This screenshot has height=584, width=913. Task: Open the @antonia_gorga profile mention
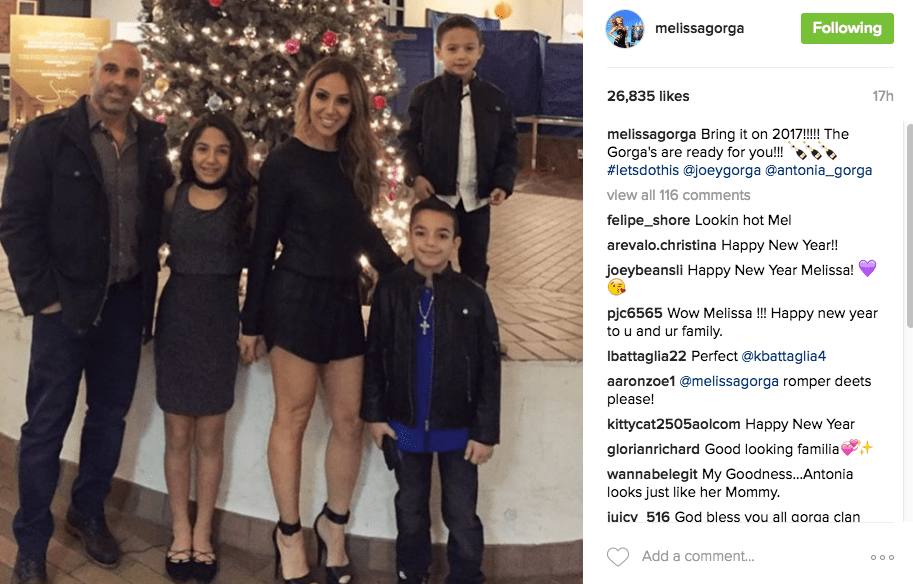click(x=818, y=170)
